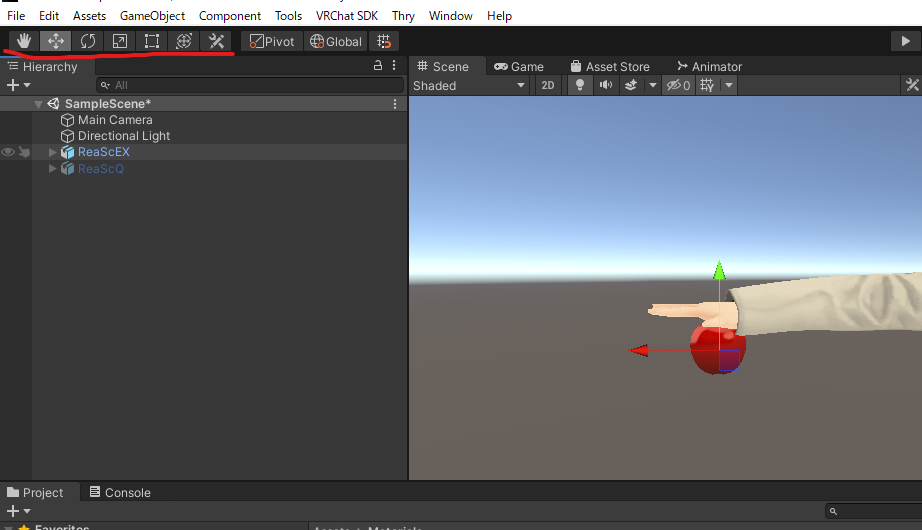Viewport: 922px width, 530px height.
Task: Click the red X-axis gizmo arrow
Action: pos(639,351)
